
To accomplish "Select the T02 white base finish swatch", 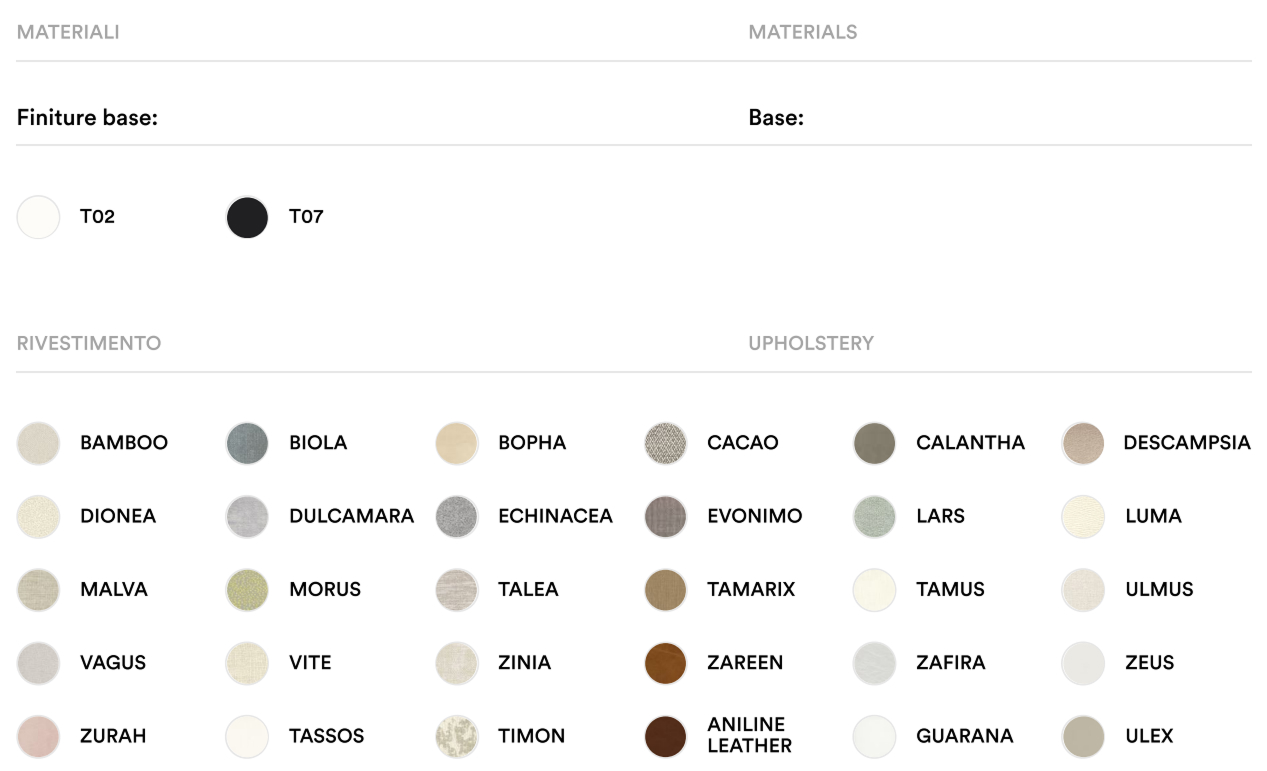I will (x=38, y=217).
